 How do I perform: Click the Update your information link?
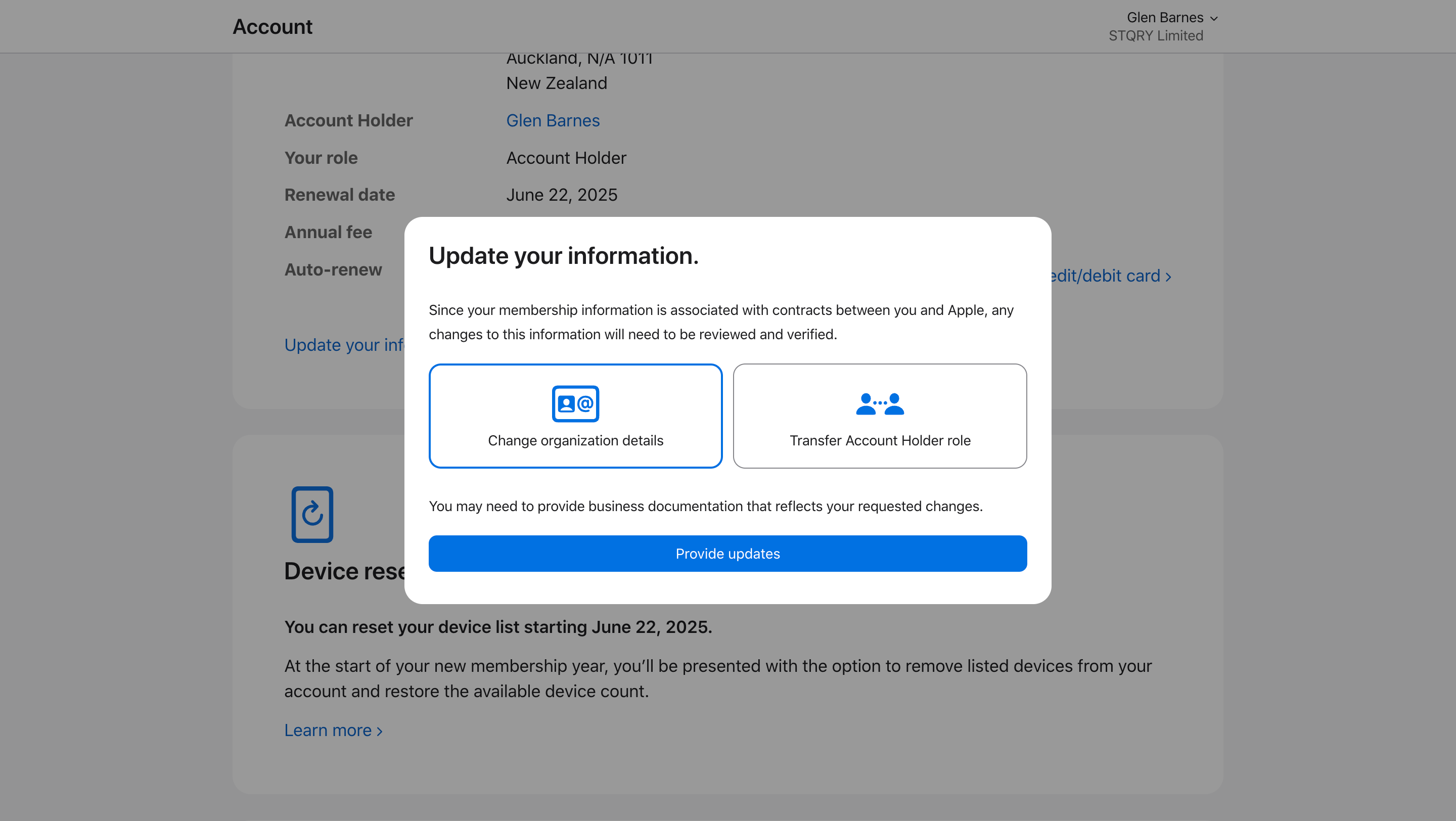pyautogui.click(x=344, y=345)
